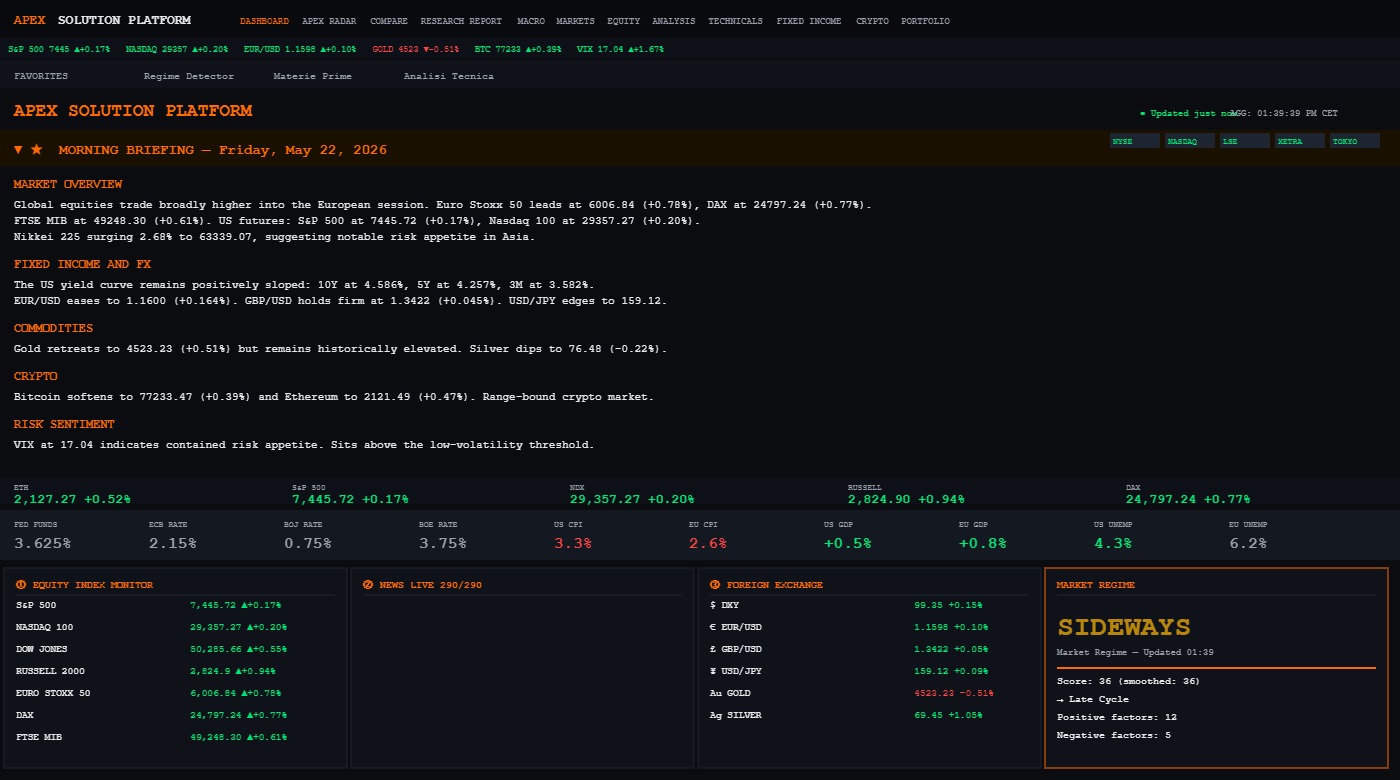Open the Markets navigation item
The width and height of the screenshot is (1400, 780).
coord(575,21)
